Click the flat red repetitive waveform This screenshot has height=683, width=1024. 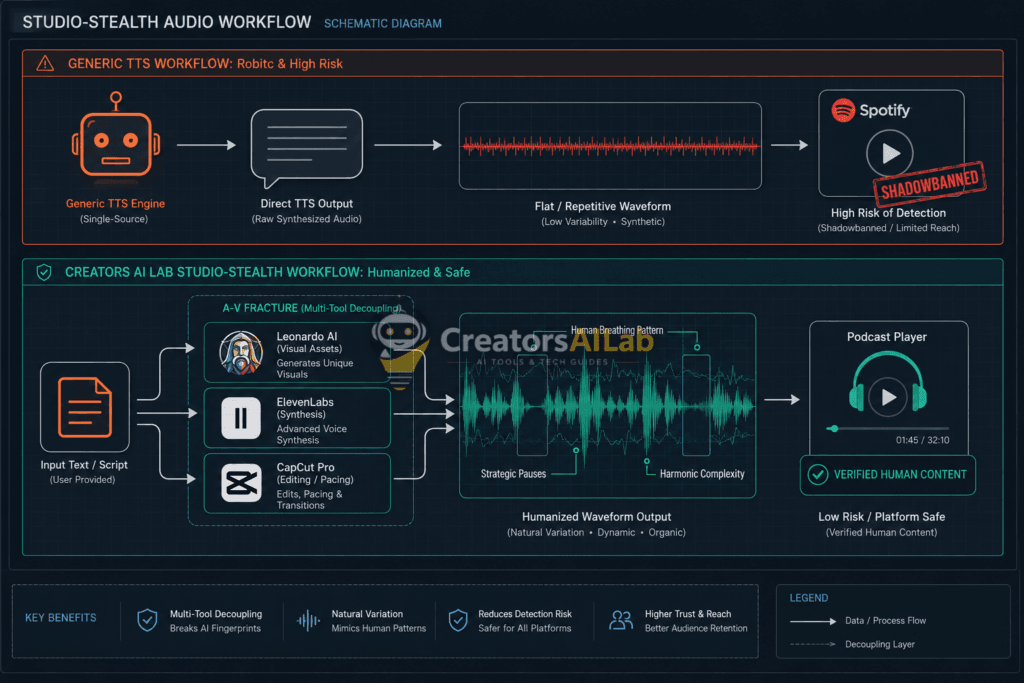[610, 146]
